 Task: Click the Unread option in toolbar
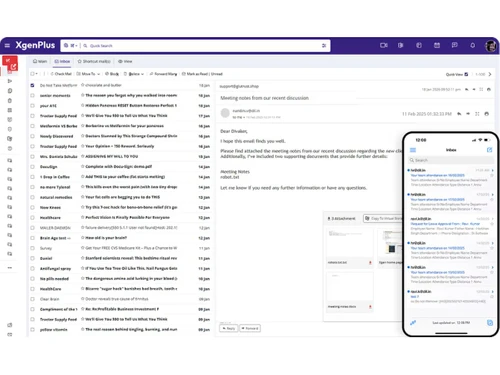tap(217, 74)
